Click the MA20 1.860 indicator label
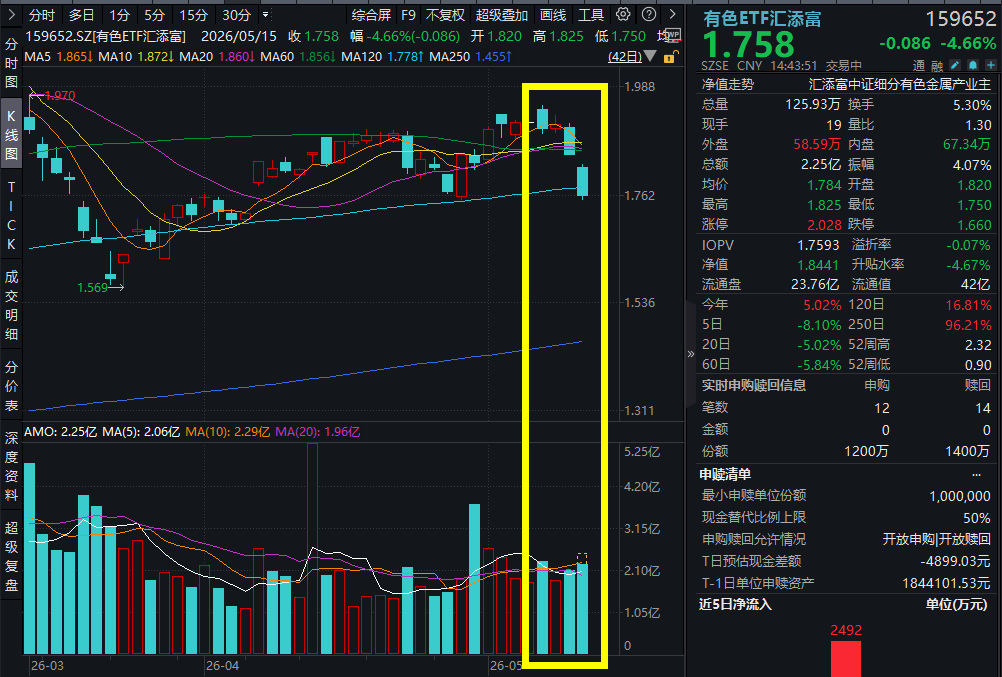This screenshot has width=1002, height=677. click(x=217, y=57)
